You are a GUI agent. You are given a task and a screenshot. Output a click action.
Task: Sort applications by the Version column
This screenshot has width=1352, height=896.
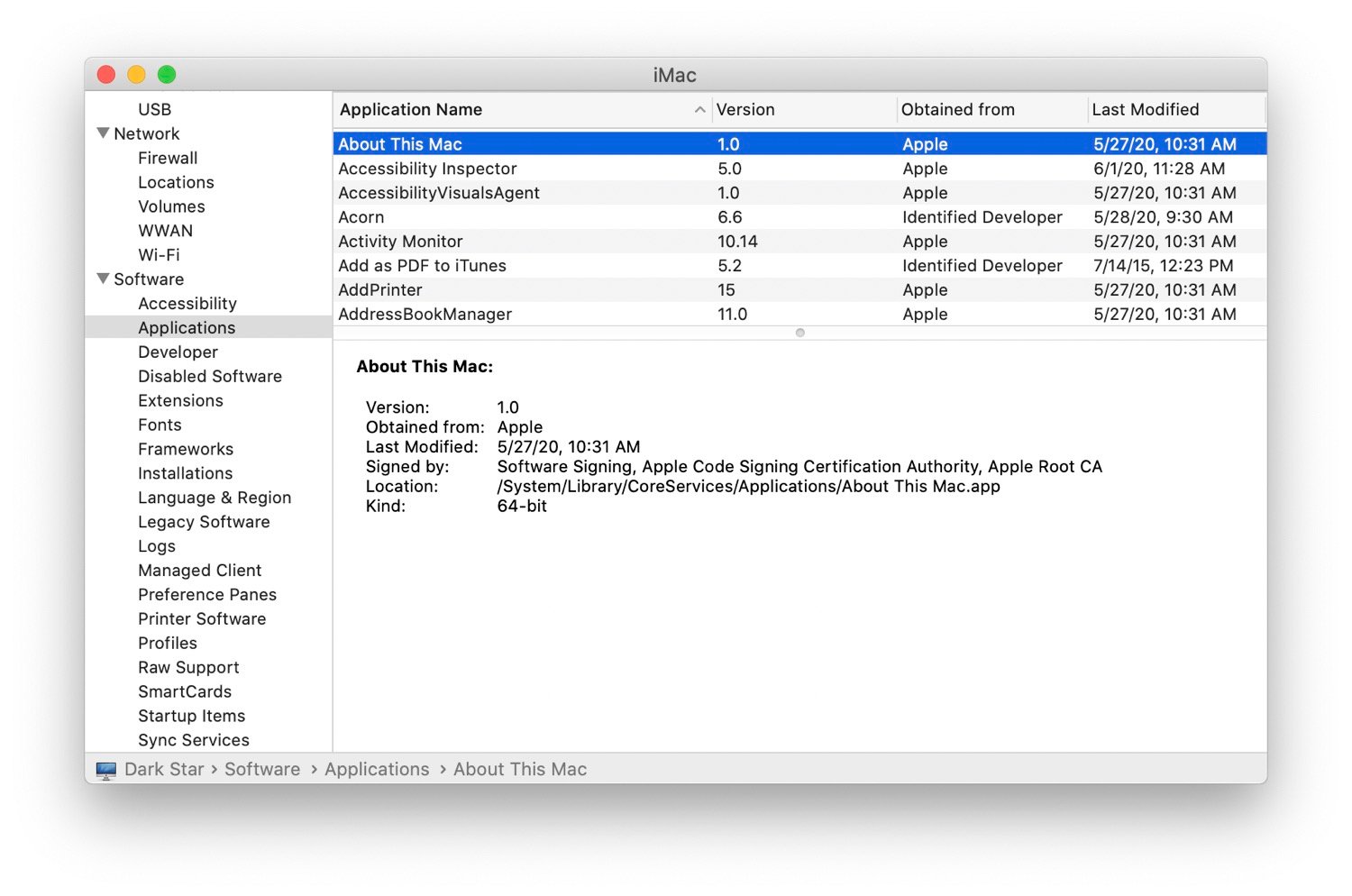pos(745,109)
